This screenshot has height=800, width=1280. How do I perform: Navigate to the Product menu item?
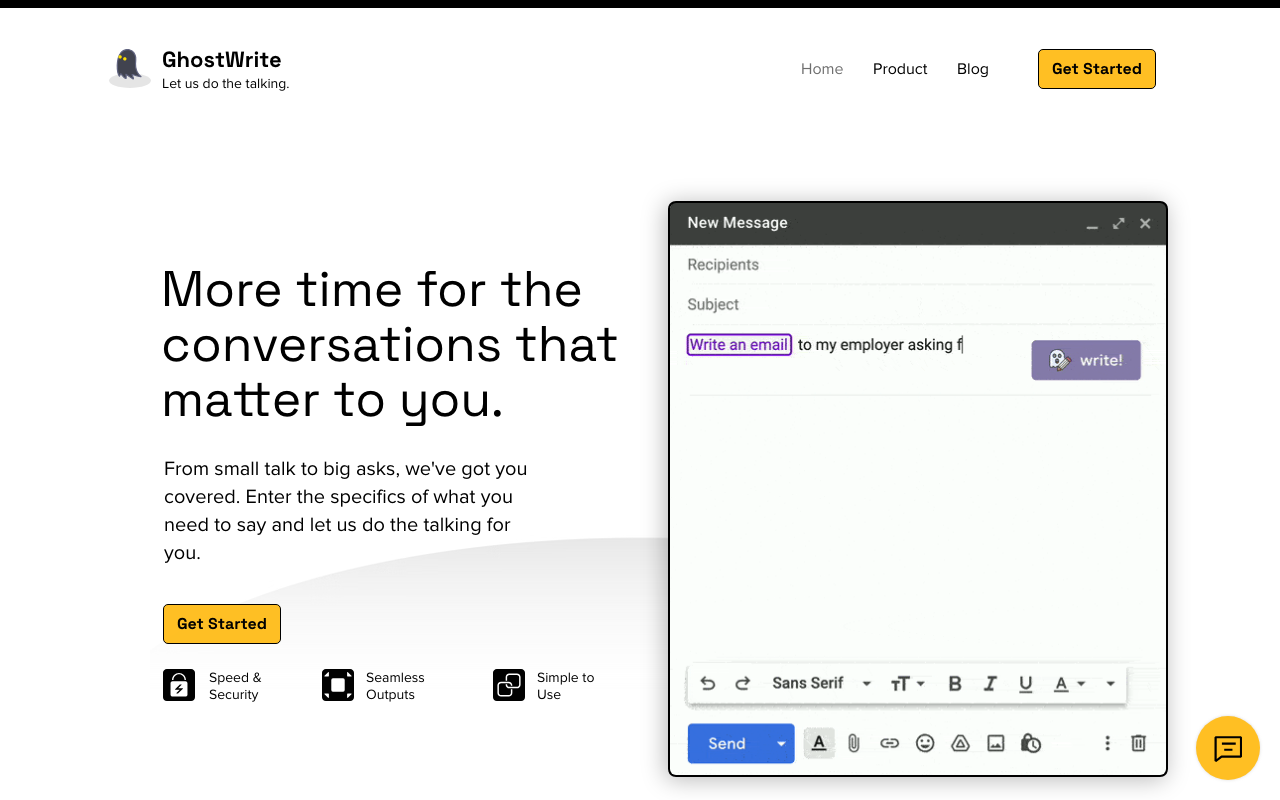point(899,68)
